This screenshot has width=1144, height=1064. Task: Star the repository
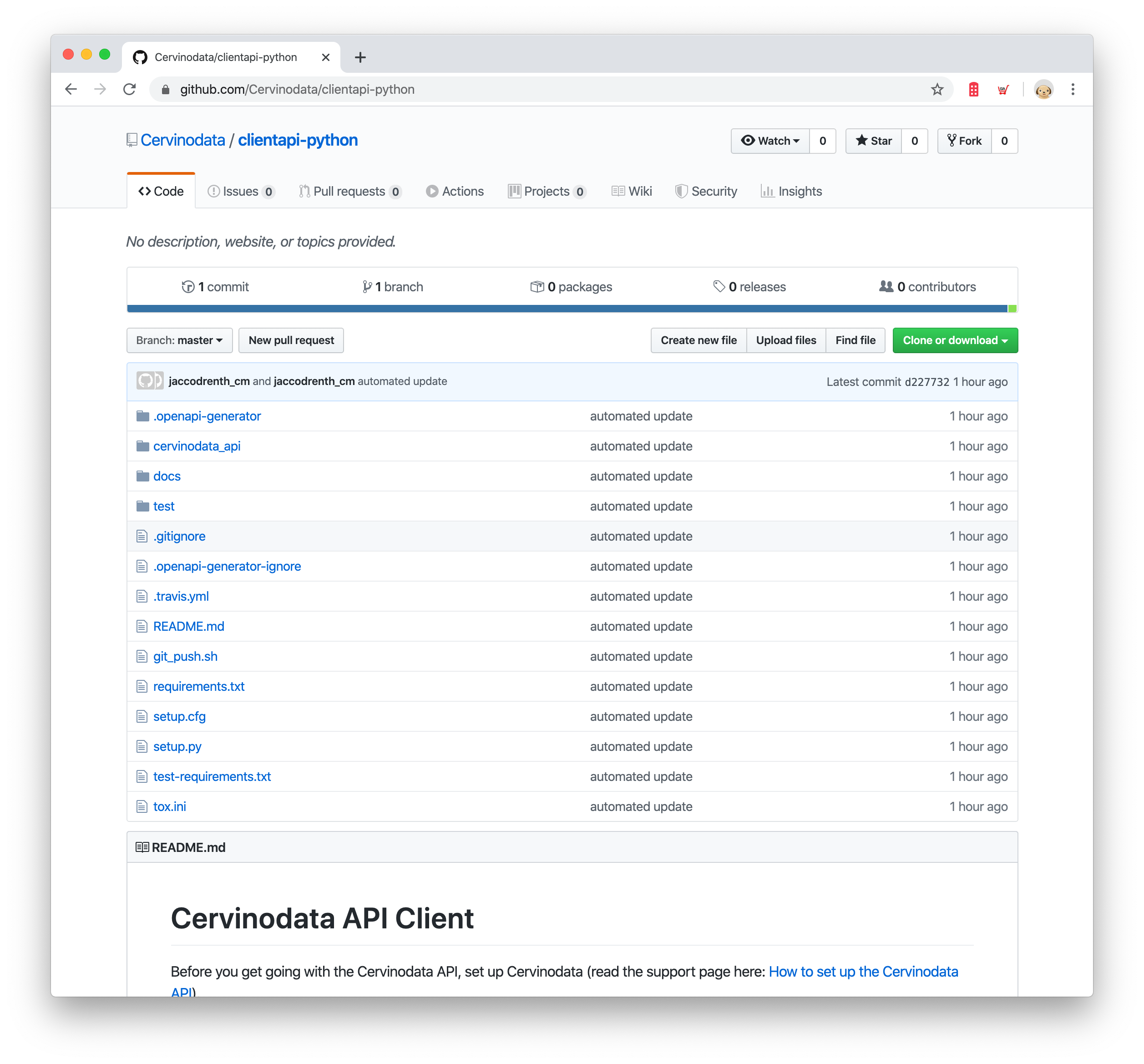point(873,141)
